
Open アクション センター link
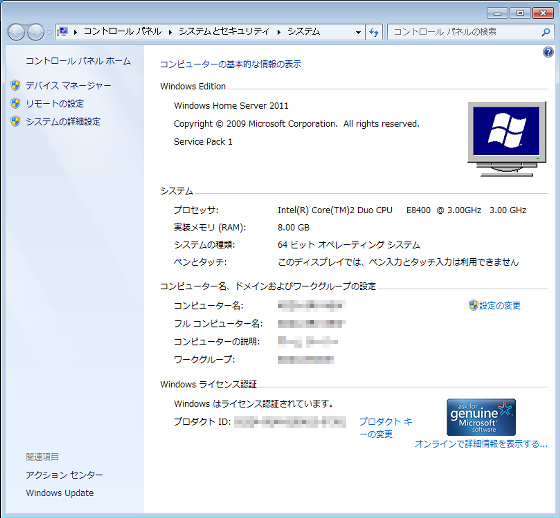pyautogui.click(x=64, y=475)
